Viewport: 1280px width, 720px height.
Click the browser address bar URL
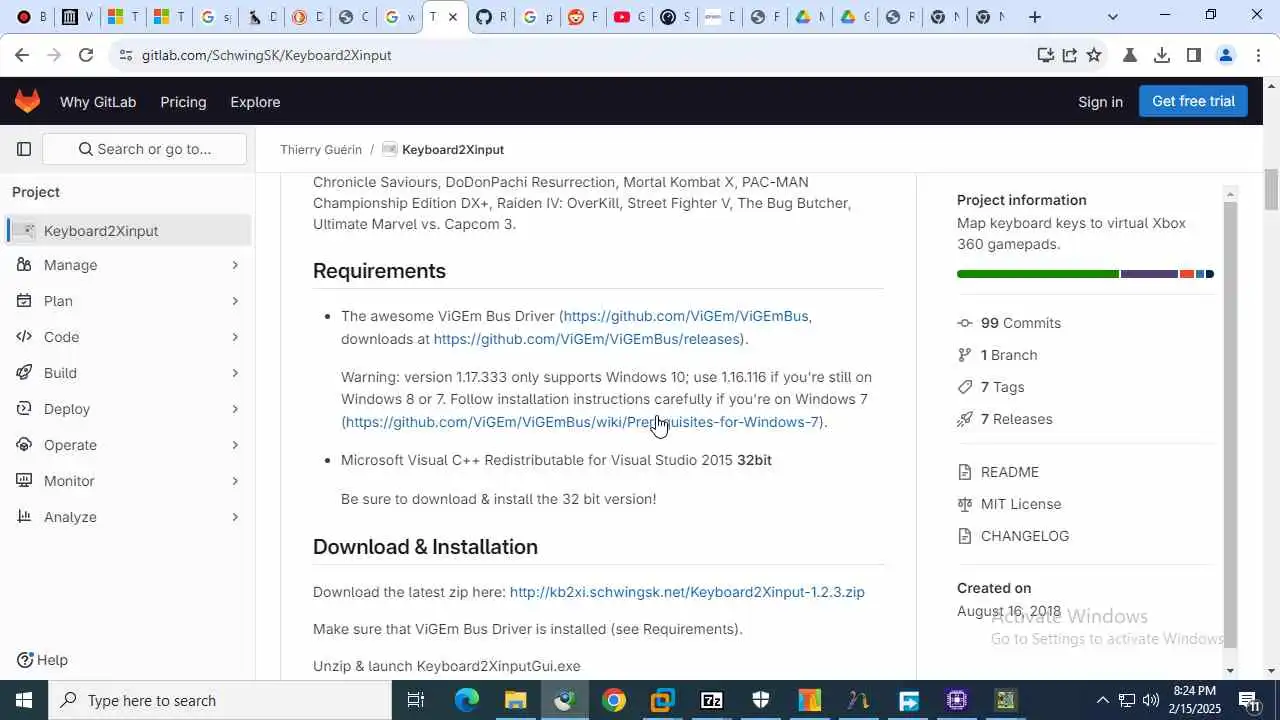(266, 55)
